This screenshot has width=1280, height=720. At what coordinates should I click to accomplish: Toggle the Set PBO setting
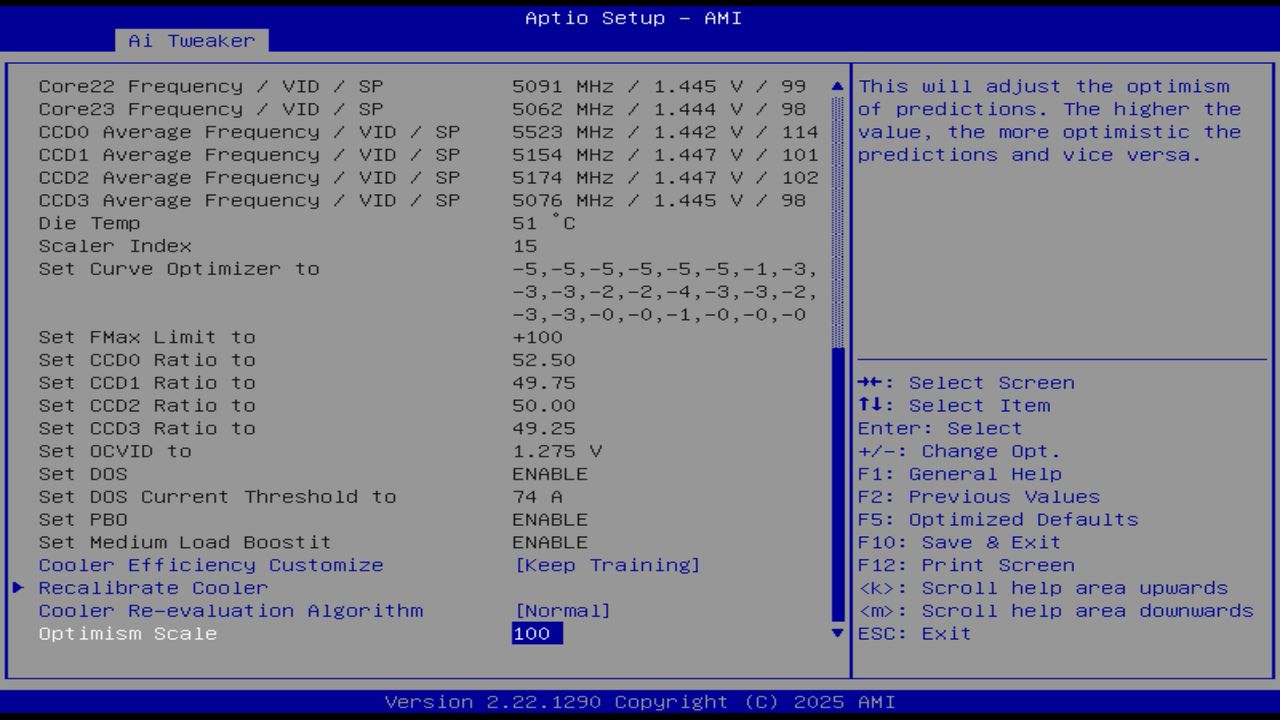[84, 519]
